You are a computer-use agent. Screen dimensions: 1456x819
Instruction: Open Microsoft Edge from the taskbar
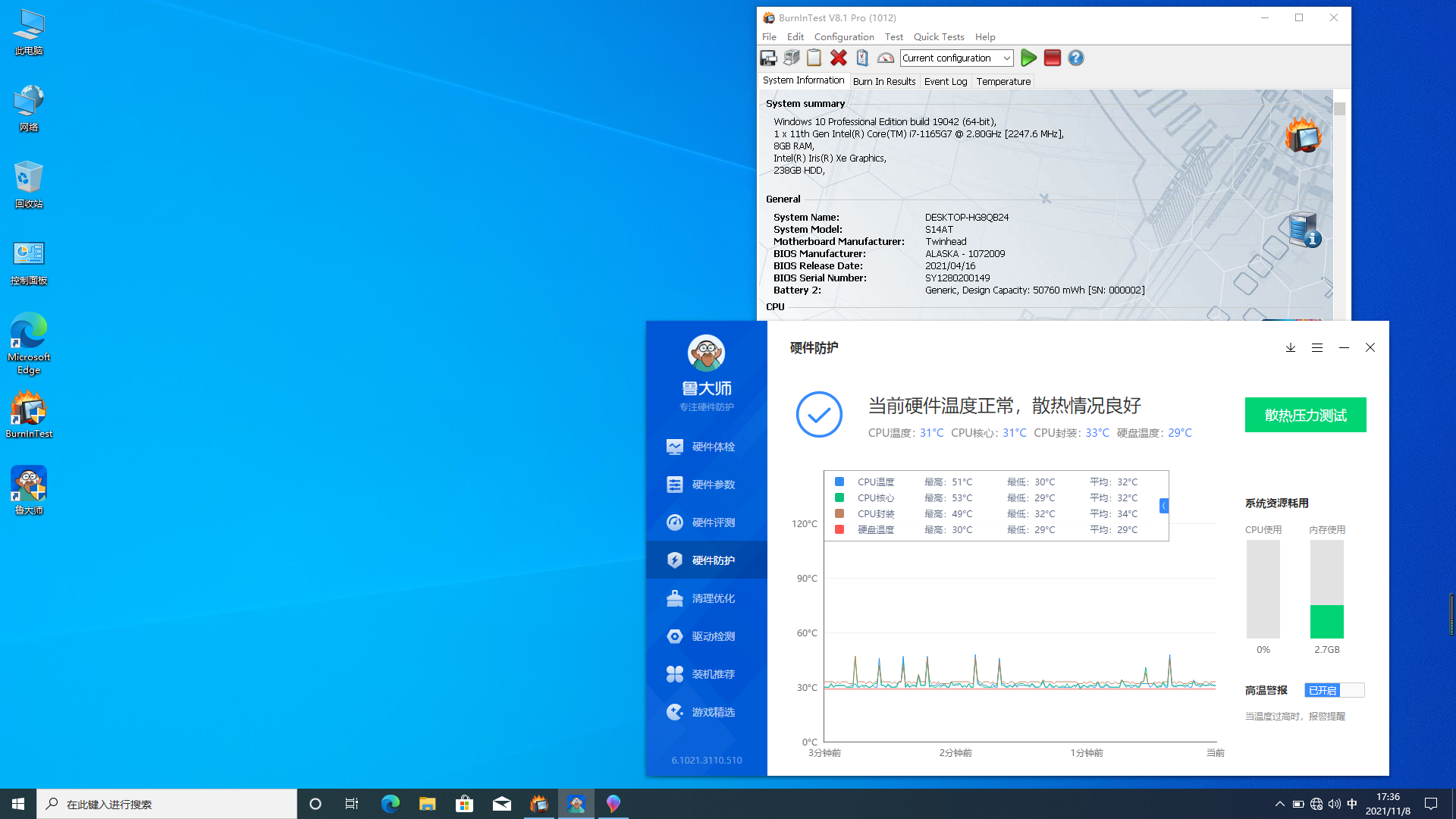point(391,804)
